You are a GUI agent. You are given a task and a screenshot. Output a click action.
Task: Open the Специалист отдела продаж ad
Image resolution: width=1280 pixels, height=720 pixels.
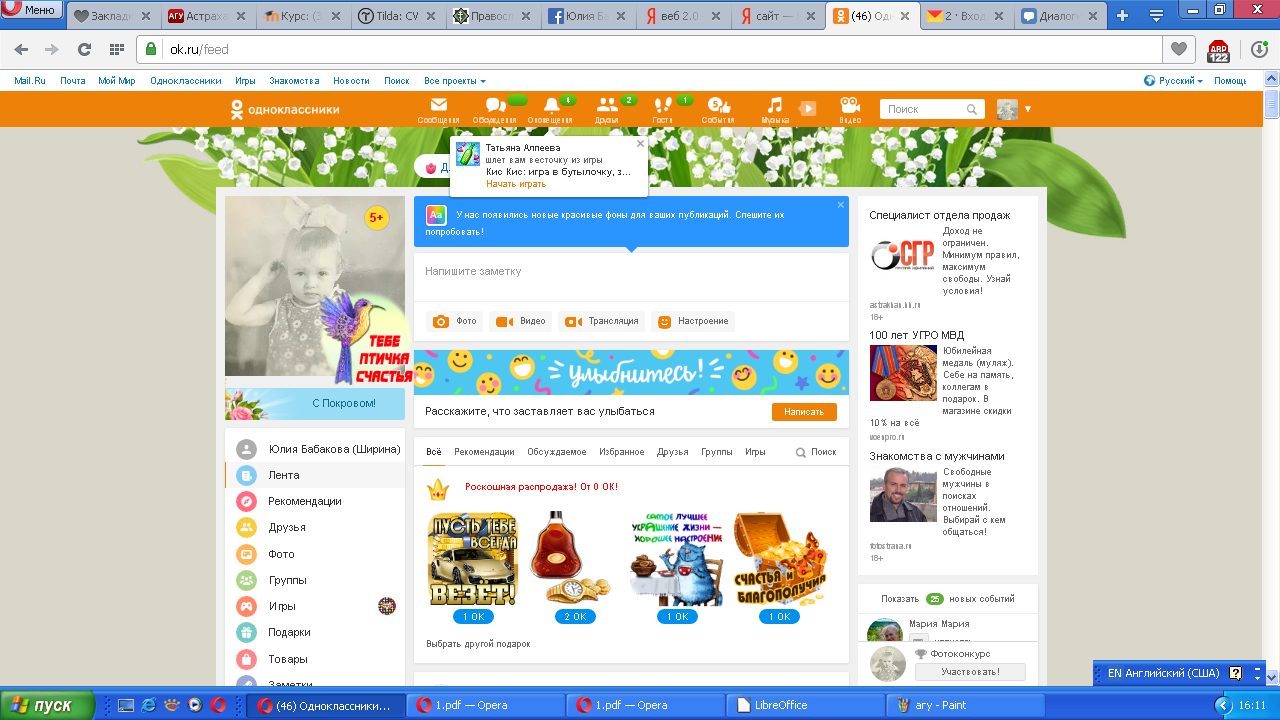click(x=939, y=215)
